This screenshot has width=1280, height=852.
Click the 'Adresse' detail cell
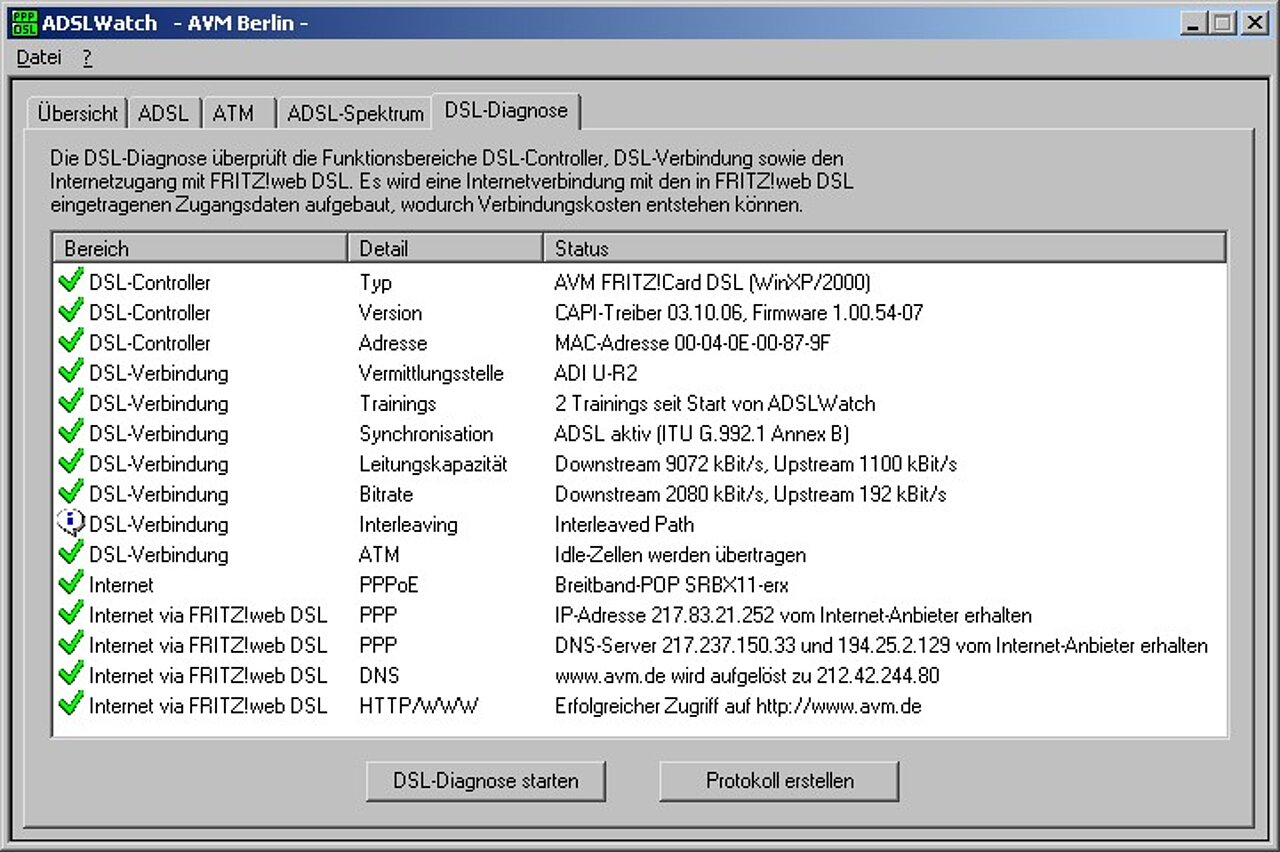(393, 343)
